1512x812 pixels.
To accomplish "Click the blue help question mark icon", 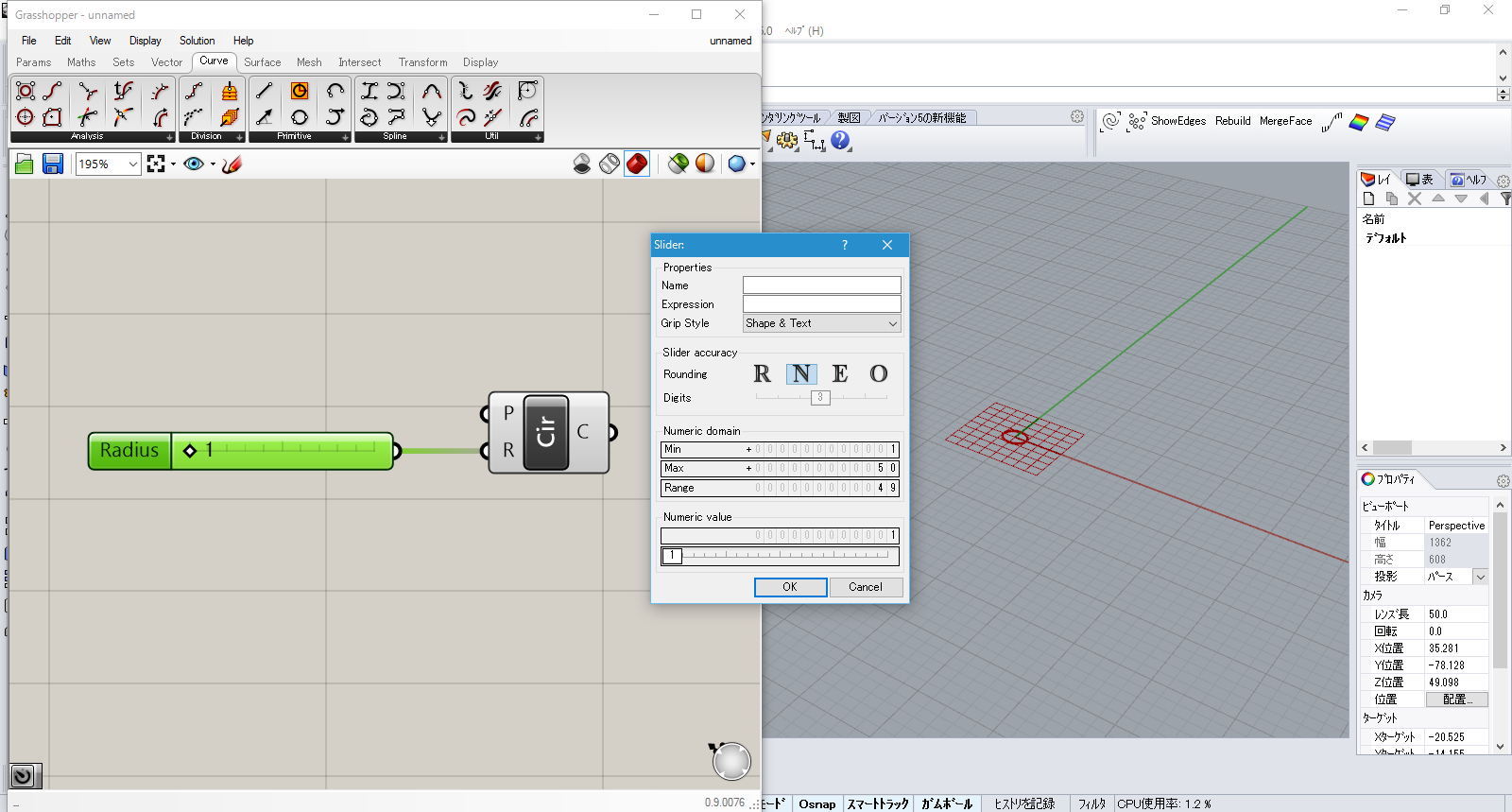I will point(840,140).
